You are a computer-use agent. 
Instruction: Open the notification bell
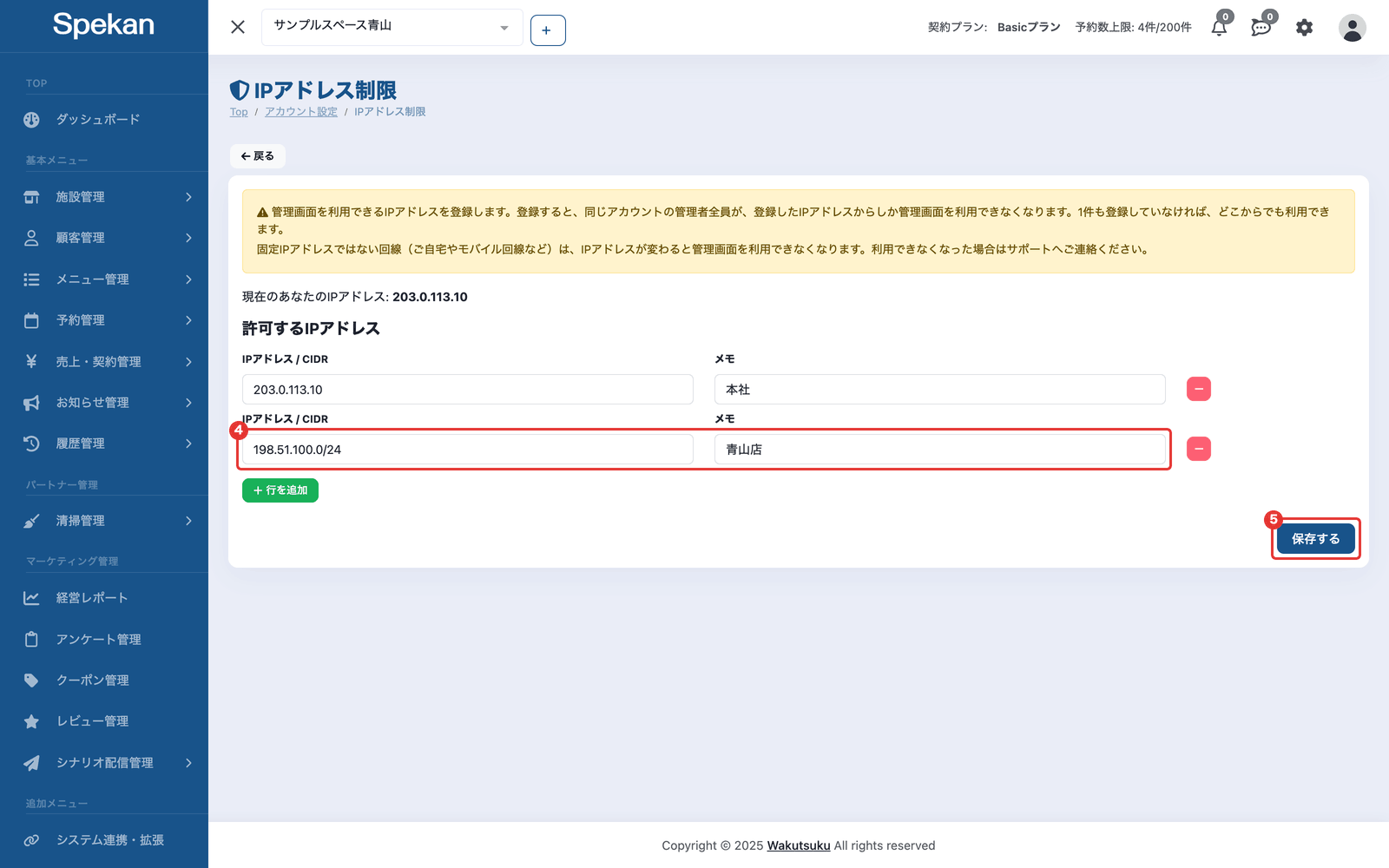pos(1220,27)
